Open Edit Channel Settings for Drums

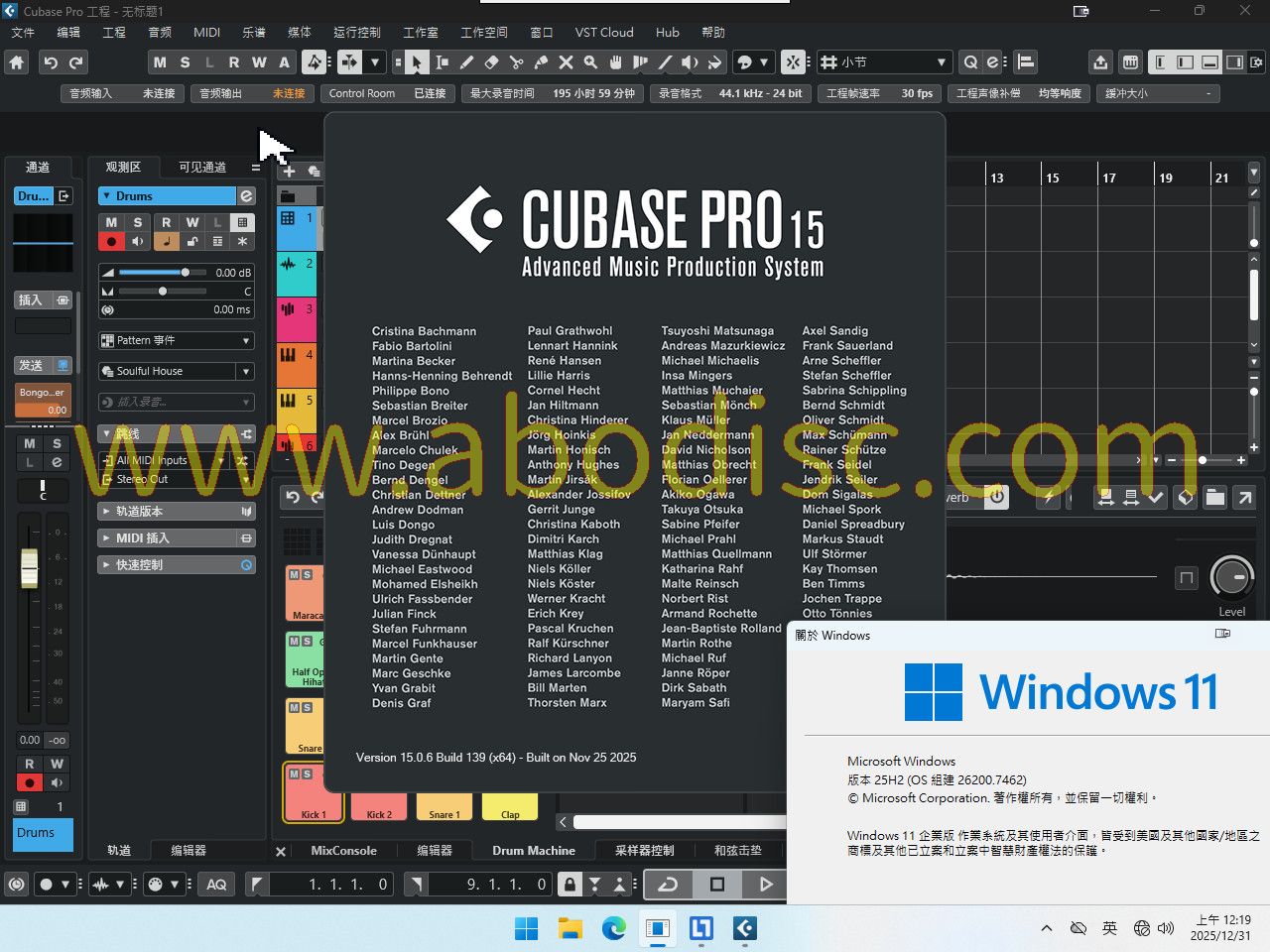[x=246, y=196]
